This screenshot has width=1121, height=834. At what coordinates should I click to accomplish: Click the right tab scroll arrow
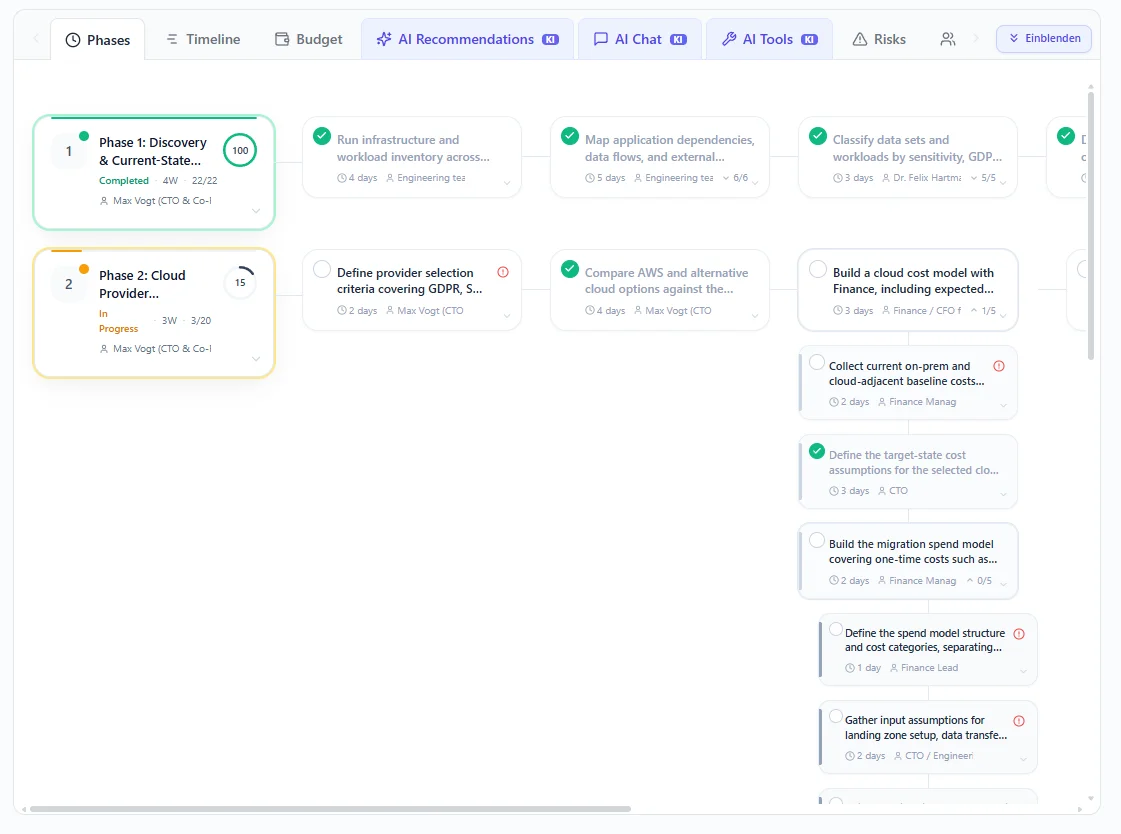click(x=976, y=39)
